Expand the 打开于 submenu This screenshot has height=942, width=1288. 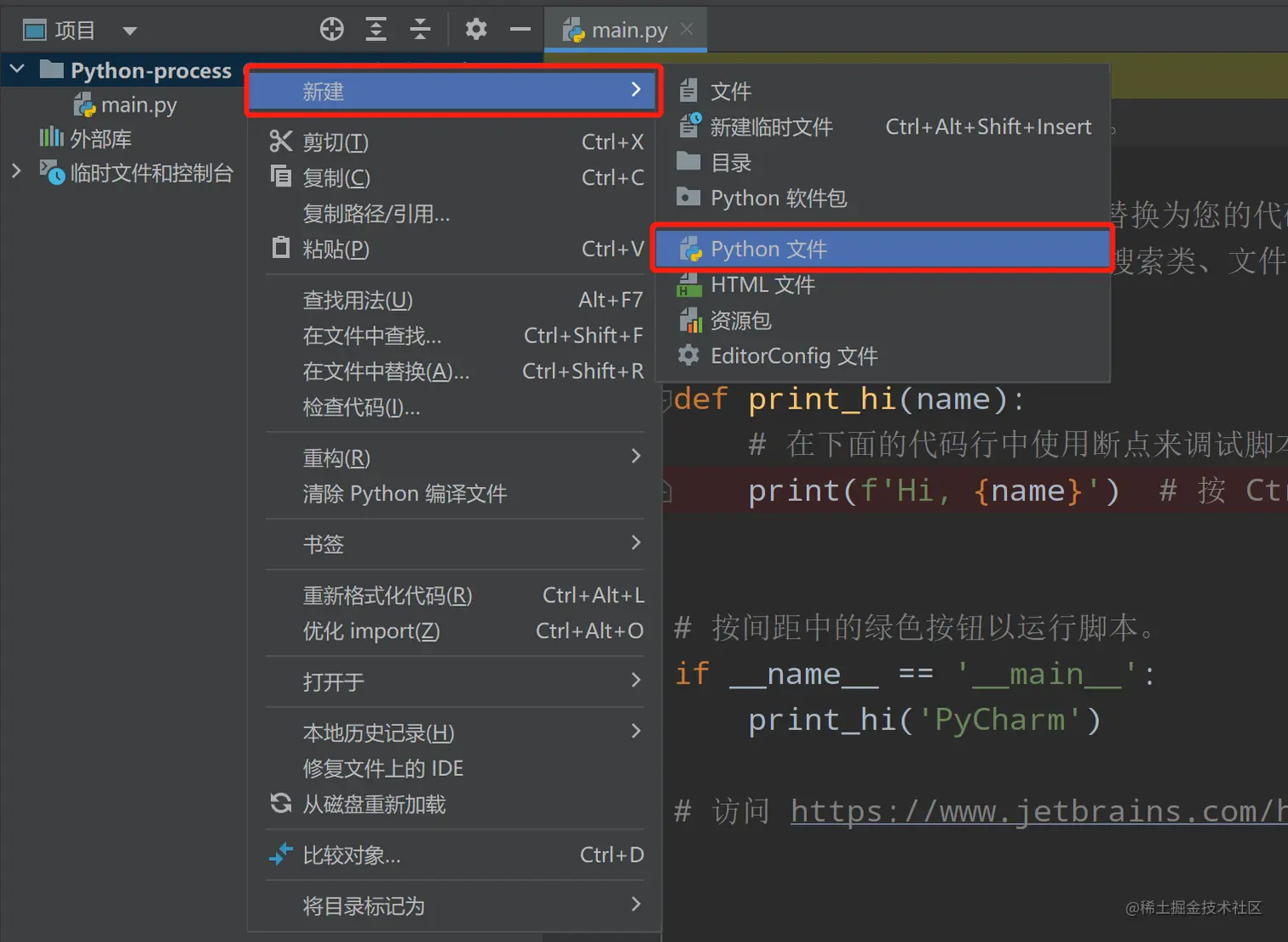point(456,681)
